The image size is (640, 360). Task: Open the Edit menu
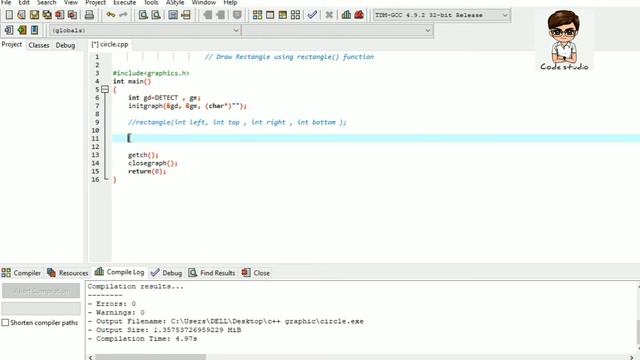point(24,2)
